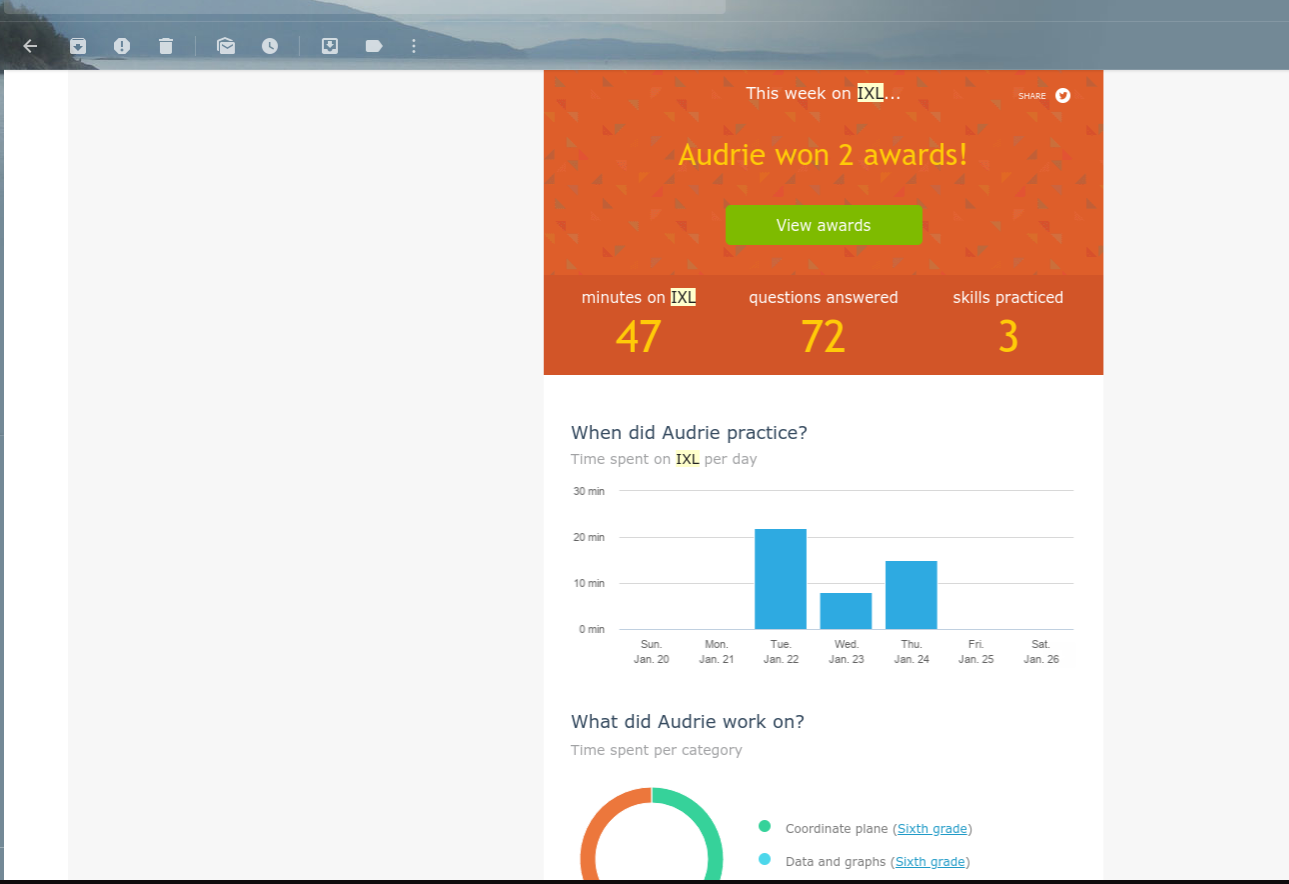This screenshot has width=1289, height=884.
Task: Go back to inbox with the back arrow
Action: 30,46
